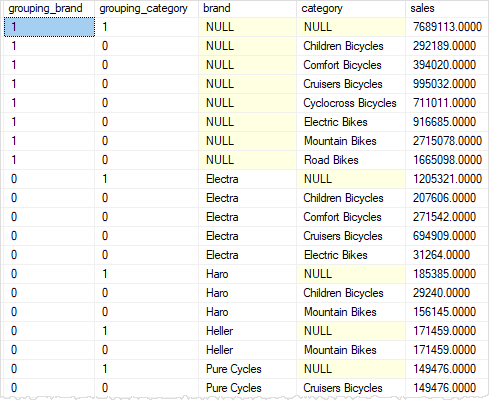The width and height of the screenshot is (489, 400).
Task: Select the highlighted grouping_brand cell in first row
Action: (49, 27)
